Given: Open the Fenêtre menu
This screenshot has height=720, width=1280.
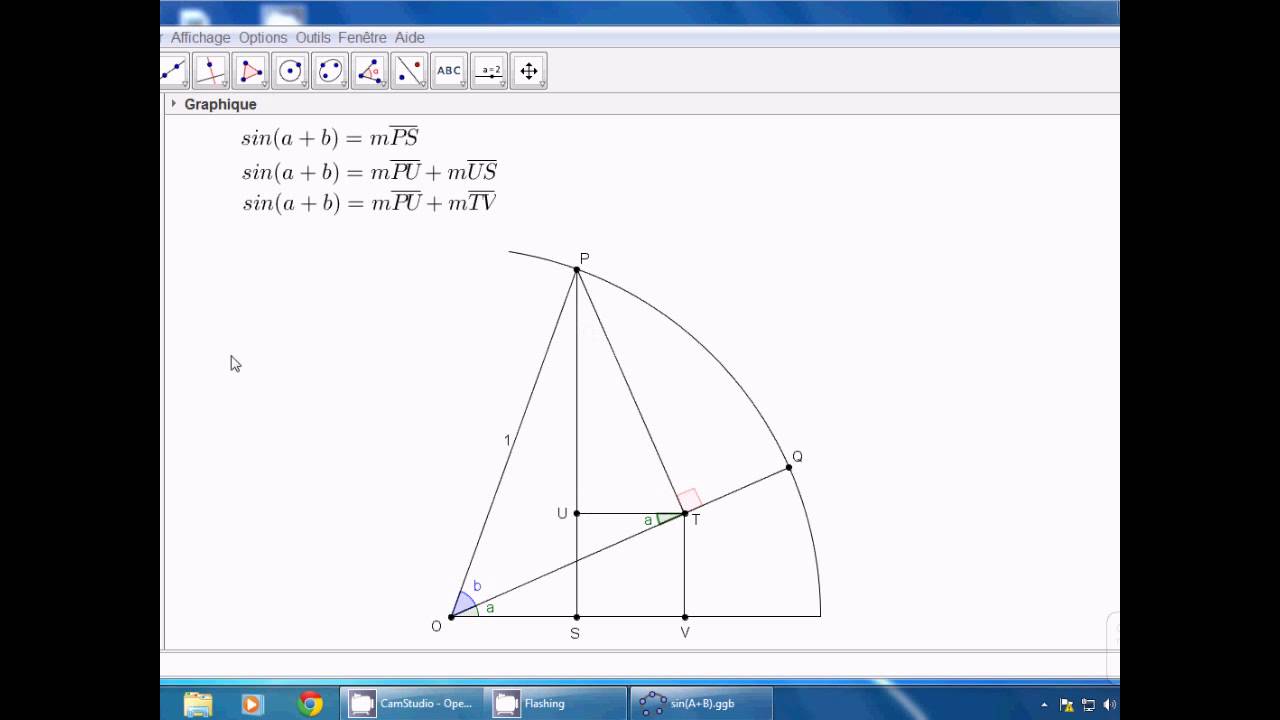Looking at the screenshot, I should (x=362, y=38).
